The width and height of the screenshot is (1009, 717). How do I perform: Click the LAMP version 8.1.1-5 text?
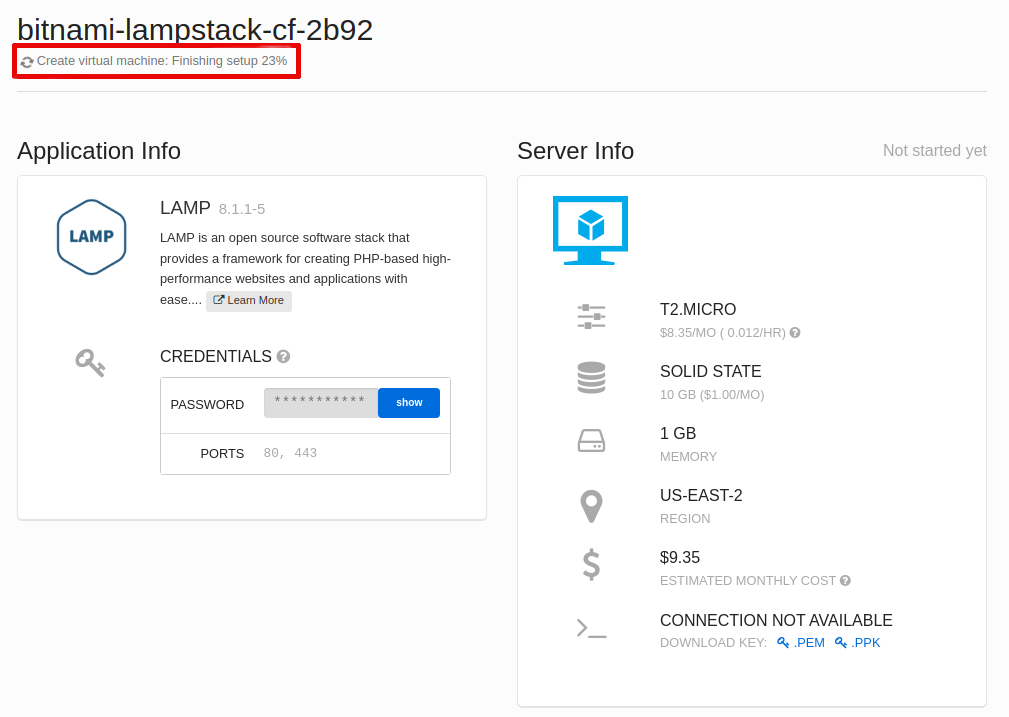point(242,209)
